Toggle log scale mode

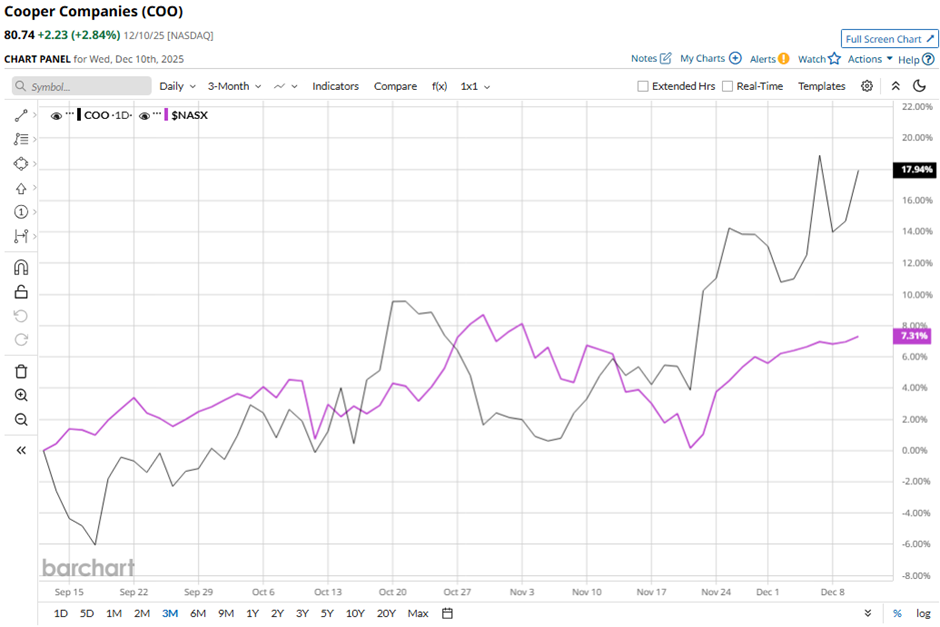(923, 613)
